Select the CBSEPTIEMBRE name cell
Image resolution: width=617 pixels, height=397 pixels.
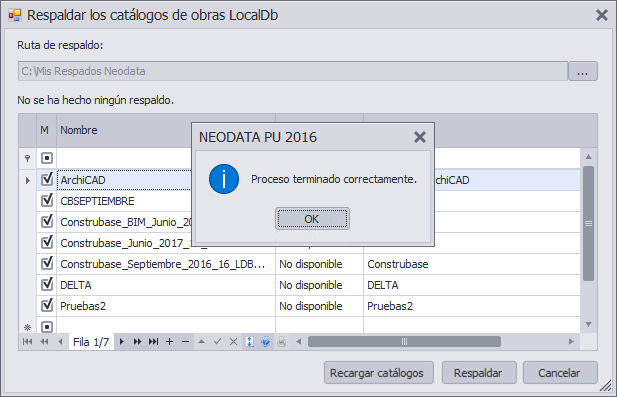pyautogui.click(x=124, y=201)
